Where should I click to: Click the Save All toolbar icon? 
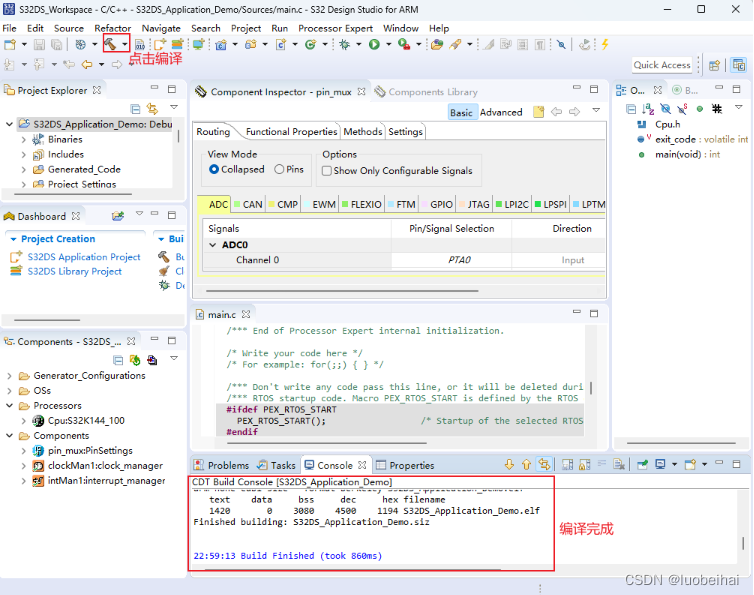pos(56,45)
